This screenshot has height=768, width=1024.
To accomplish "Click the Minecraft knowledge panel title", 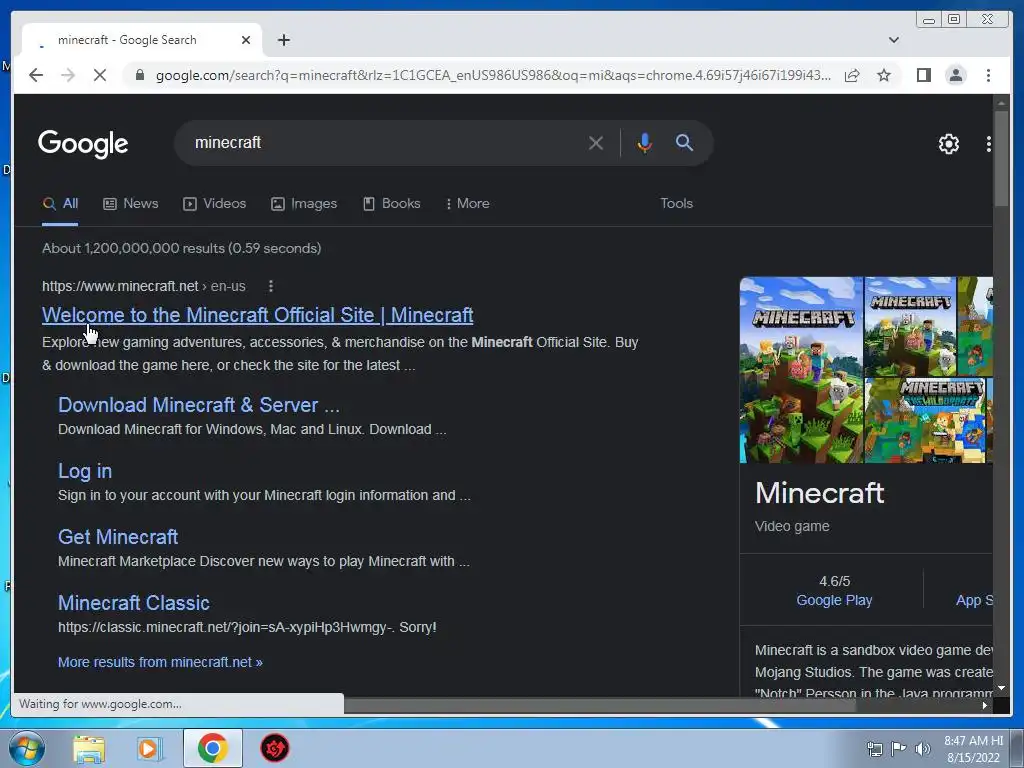I will coord(820,492).
